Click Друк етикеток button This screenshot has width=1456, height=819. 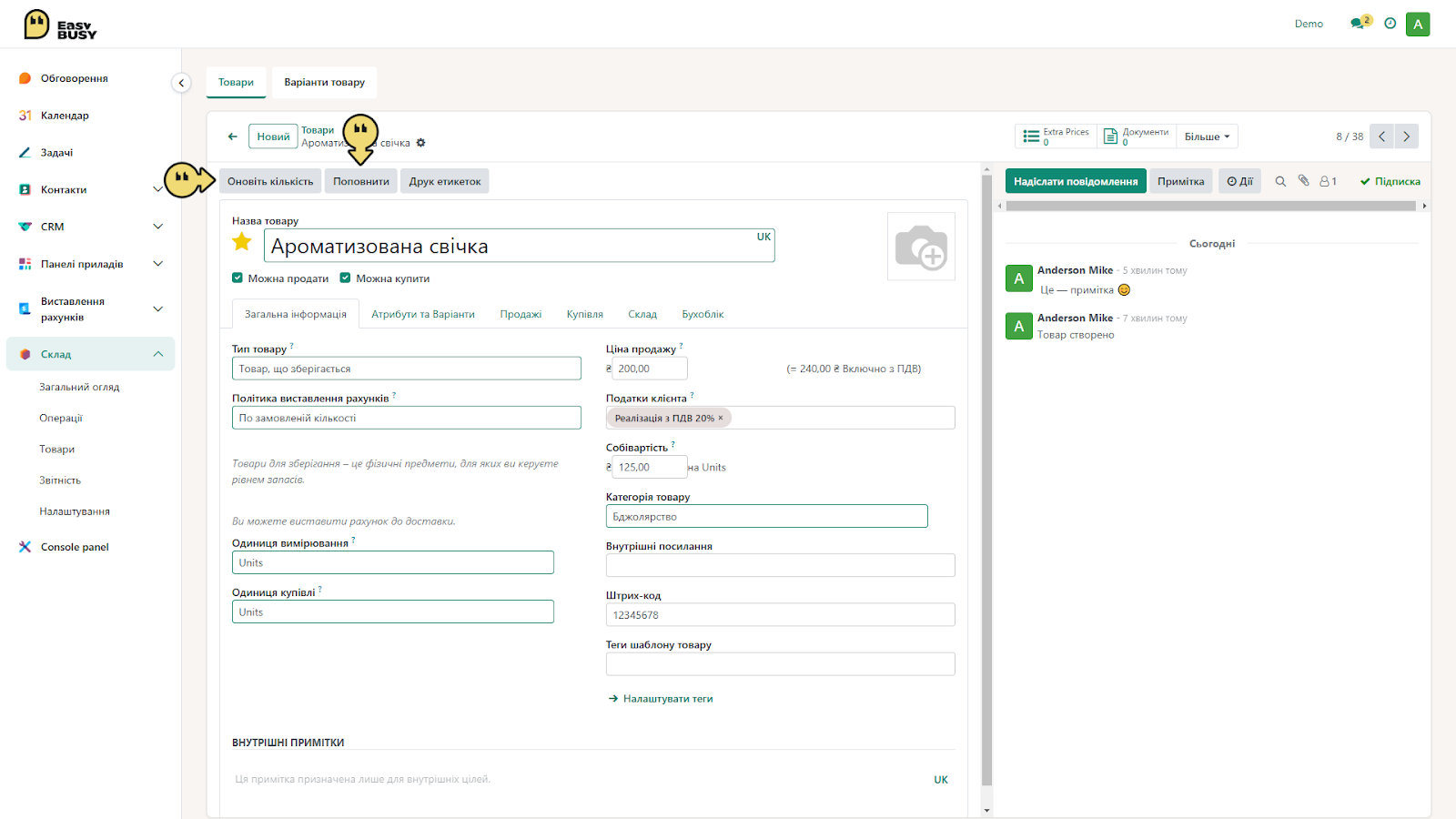pyautogui.click(x=445, y=181)
